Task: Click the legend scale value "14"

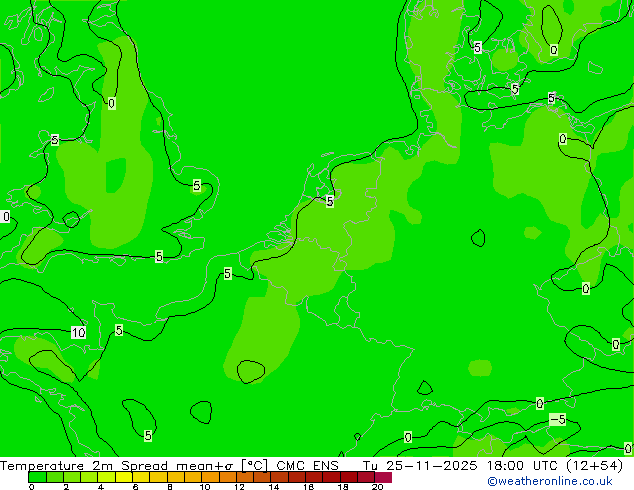Action: point(274,487)
